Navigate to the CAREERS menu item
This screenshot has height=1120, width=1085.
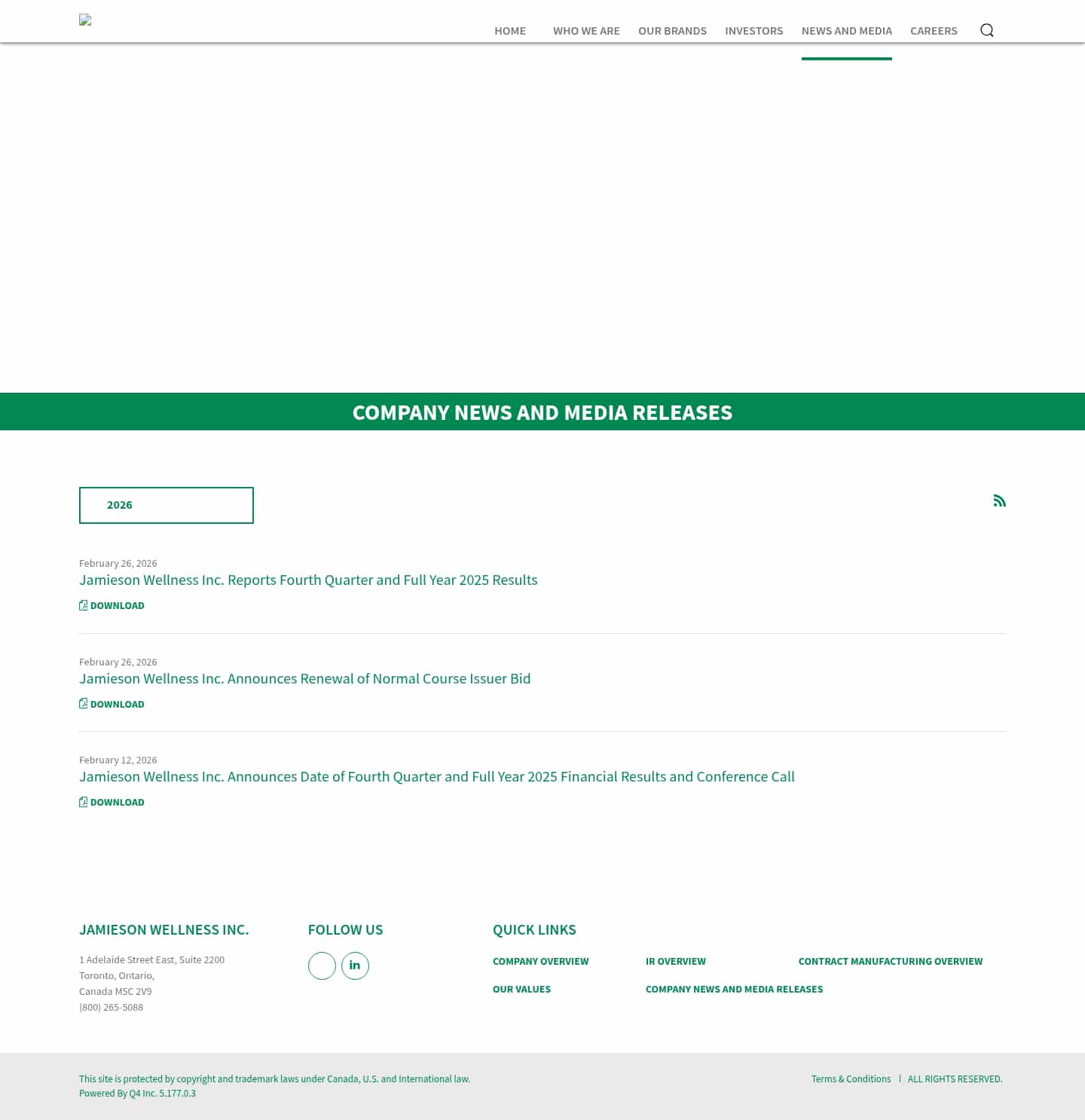click(x=934, y=31)
